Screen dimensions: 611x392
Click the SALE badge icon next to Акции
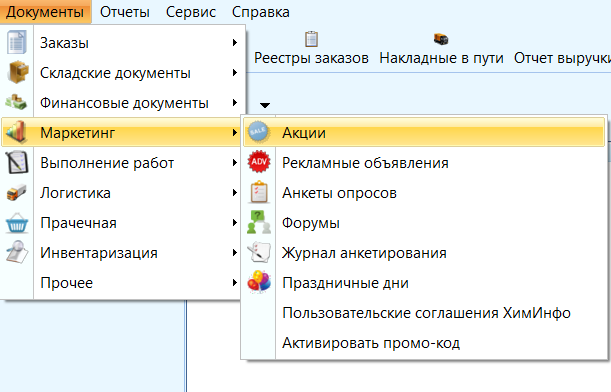pyautogui.click(x=259, y=132)
